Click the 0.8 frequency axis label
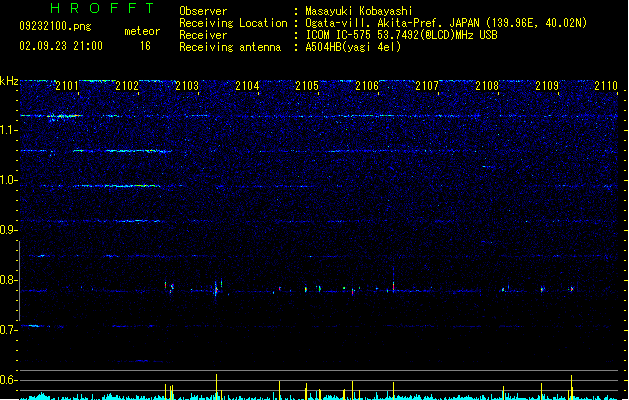Screen dimensions: 629x400 [9, 280]
